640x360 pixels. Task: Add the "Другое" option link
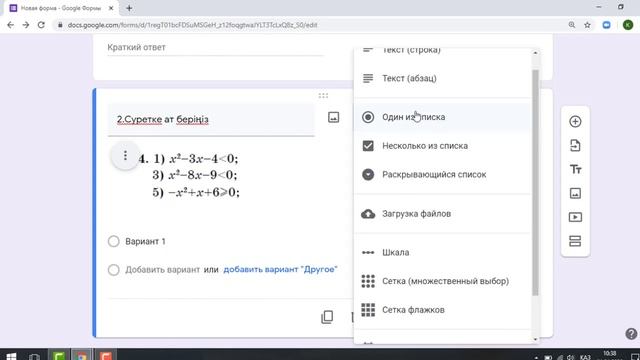(x=280, y=269)
